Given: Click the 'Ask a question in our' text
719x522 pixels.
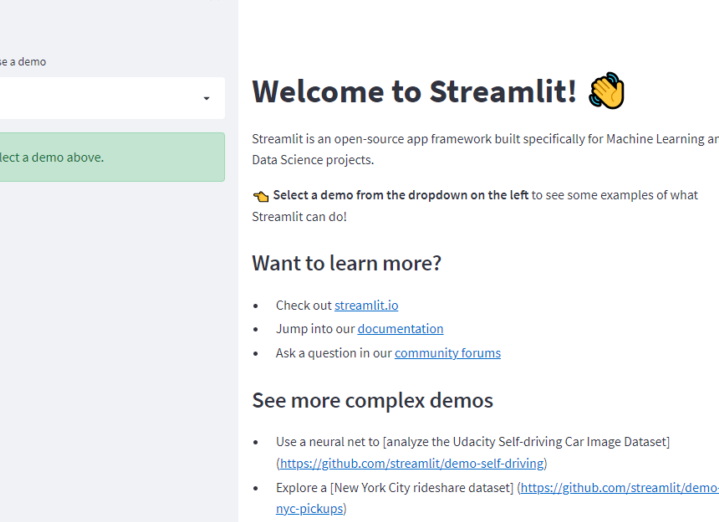Looking at the screenshot, I should pyautogui.click(x=334, y=353).
